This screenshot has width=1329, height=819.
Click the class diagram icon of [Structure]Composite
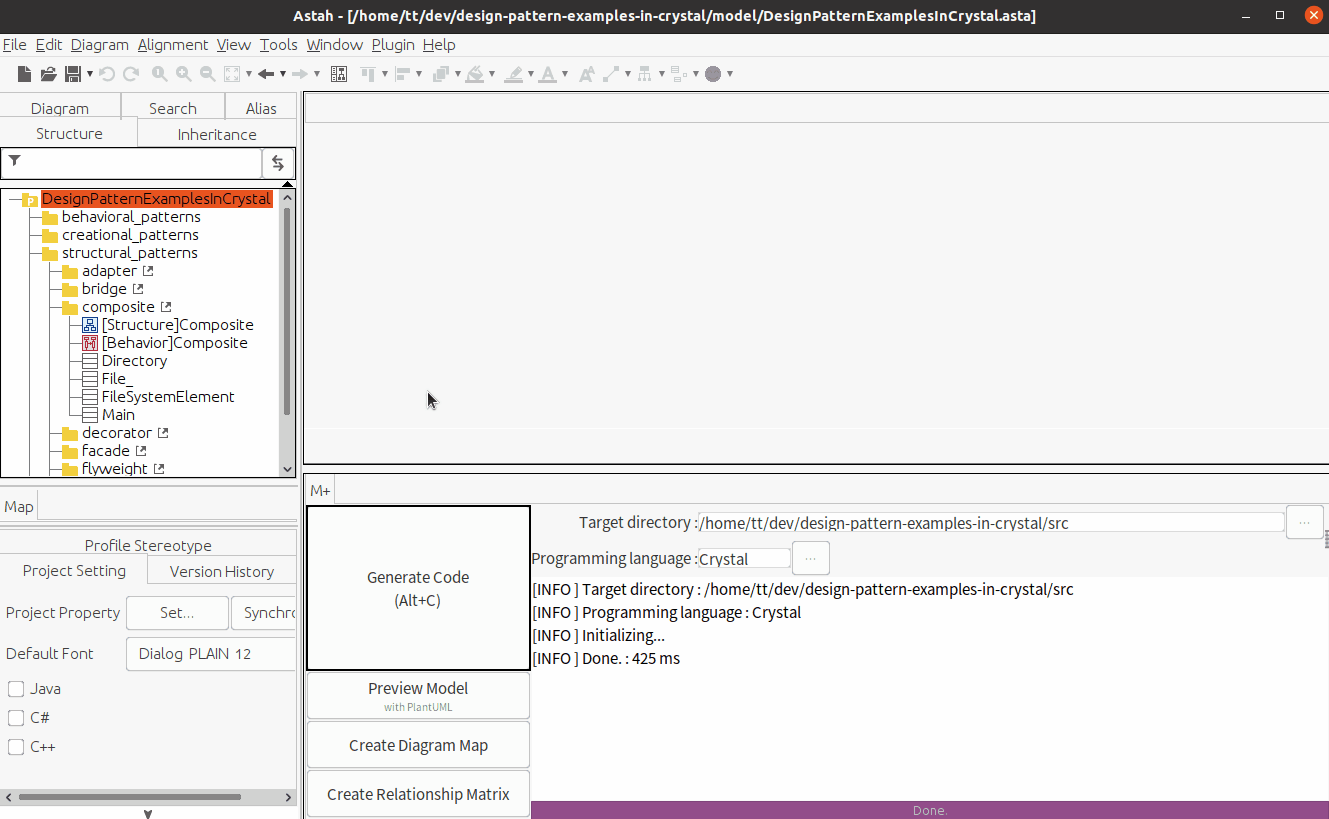pos(90,325)
